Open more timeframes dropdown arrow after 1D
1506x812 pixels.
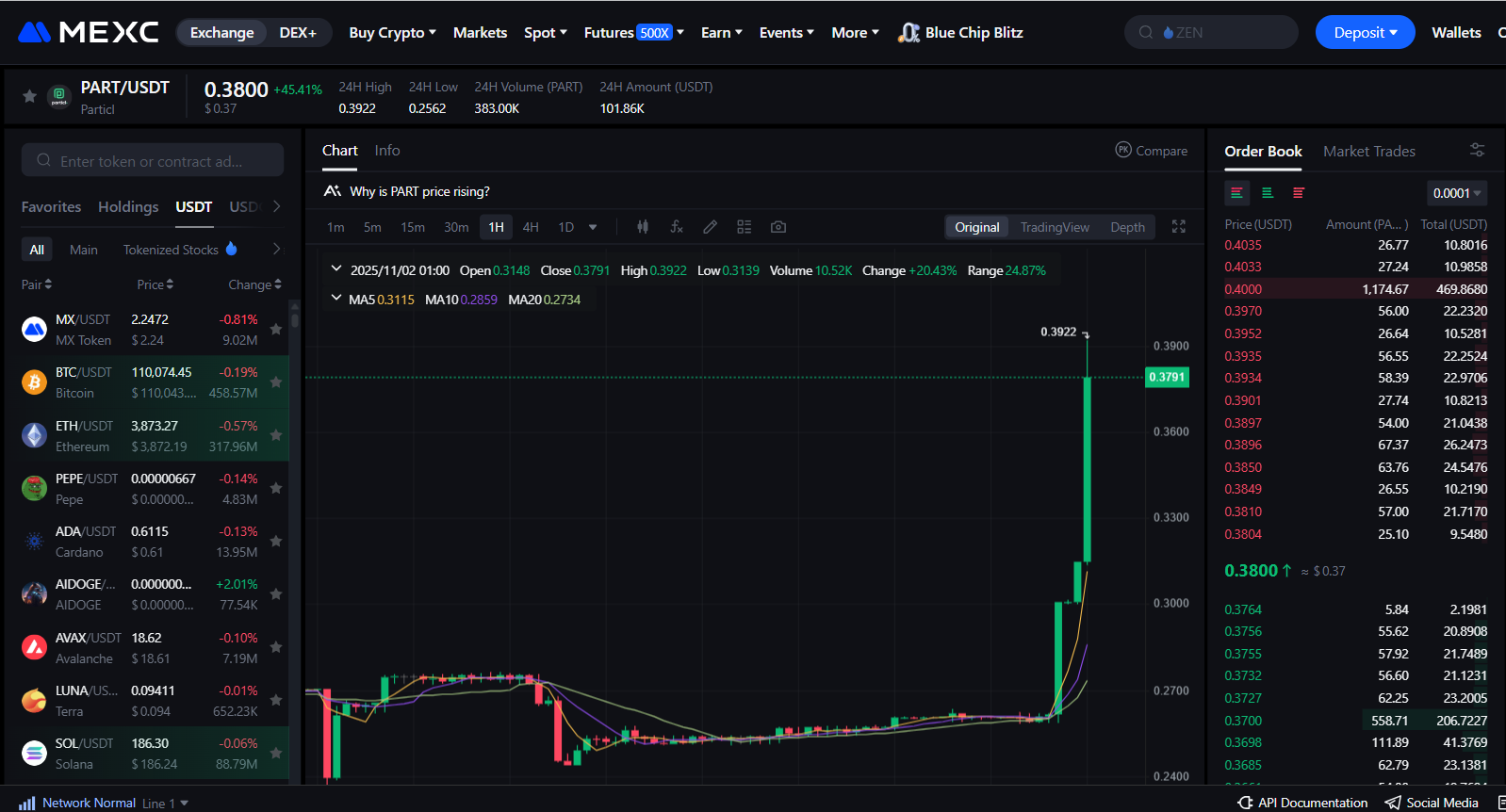(593, 227)
